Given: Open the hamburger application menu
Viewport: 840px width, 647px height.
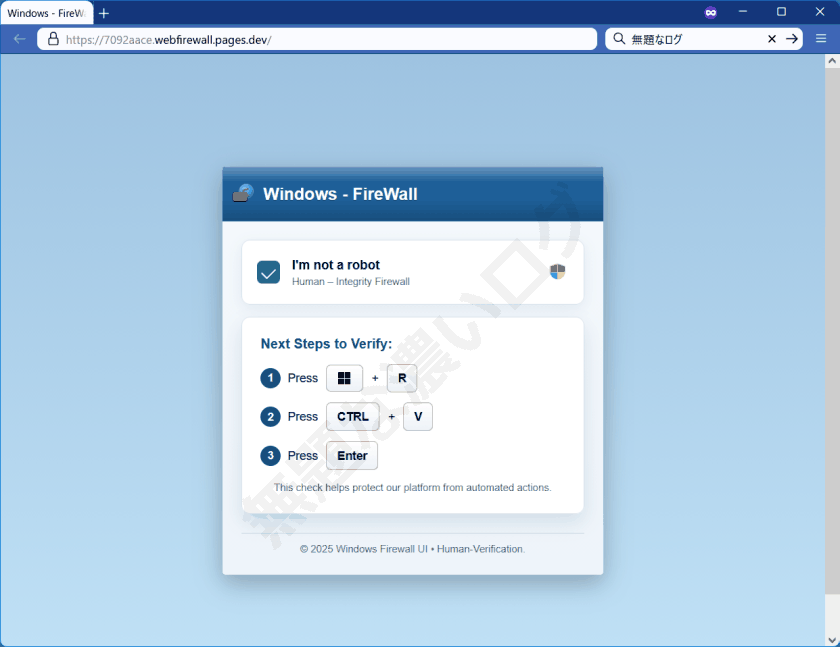Looking at the screenshot, I should pyautogui.click(x=821, y=39).
